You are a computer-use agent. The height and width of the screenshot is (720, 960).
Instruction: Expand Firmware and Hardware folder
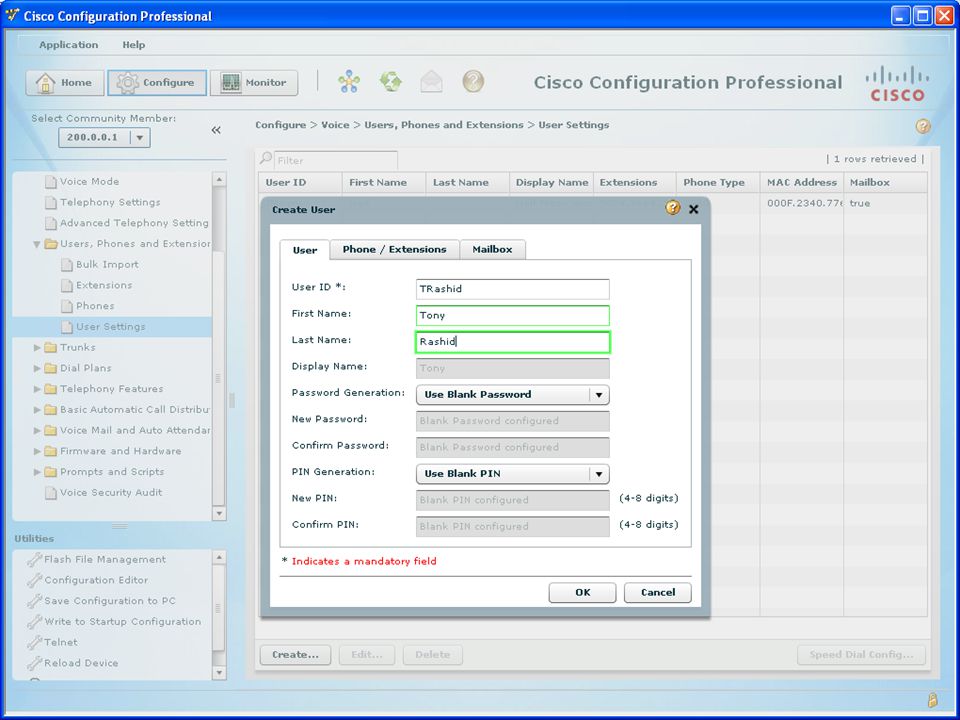point(37,452)
